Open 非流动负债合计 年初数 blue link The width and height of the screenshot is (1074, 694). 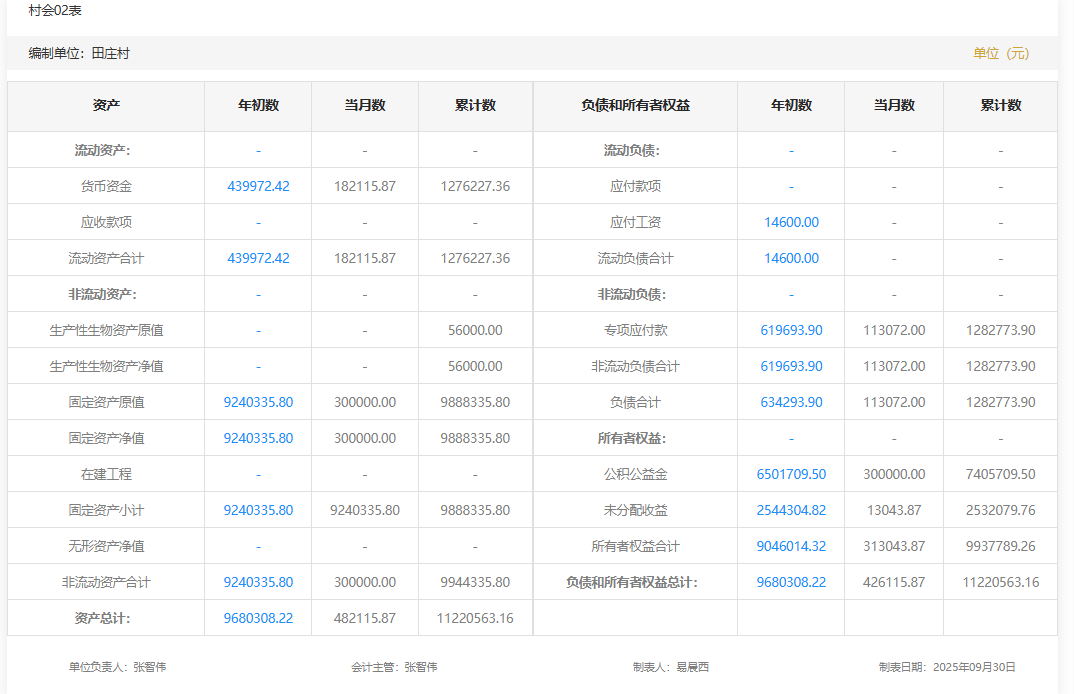(791, 366)
